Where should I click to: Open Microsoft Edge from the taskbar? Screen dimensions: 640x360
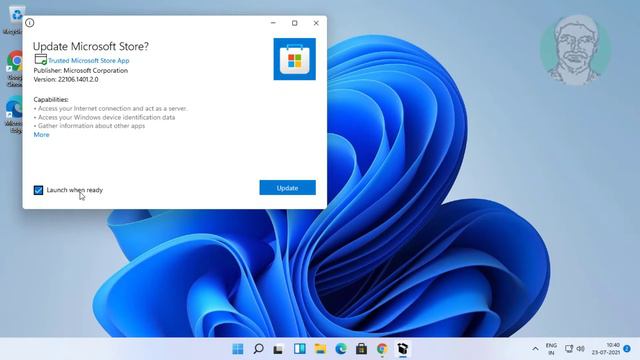click(x=341, y=349)
